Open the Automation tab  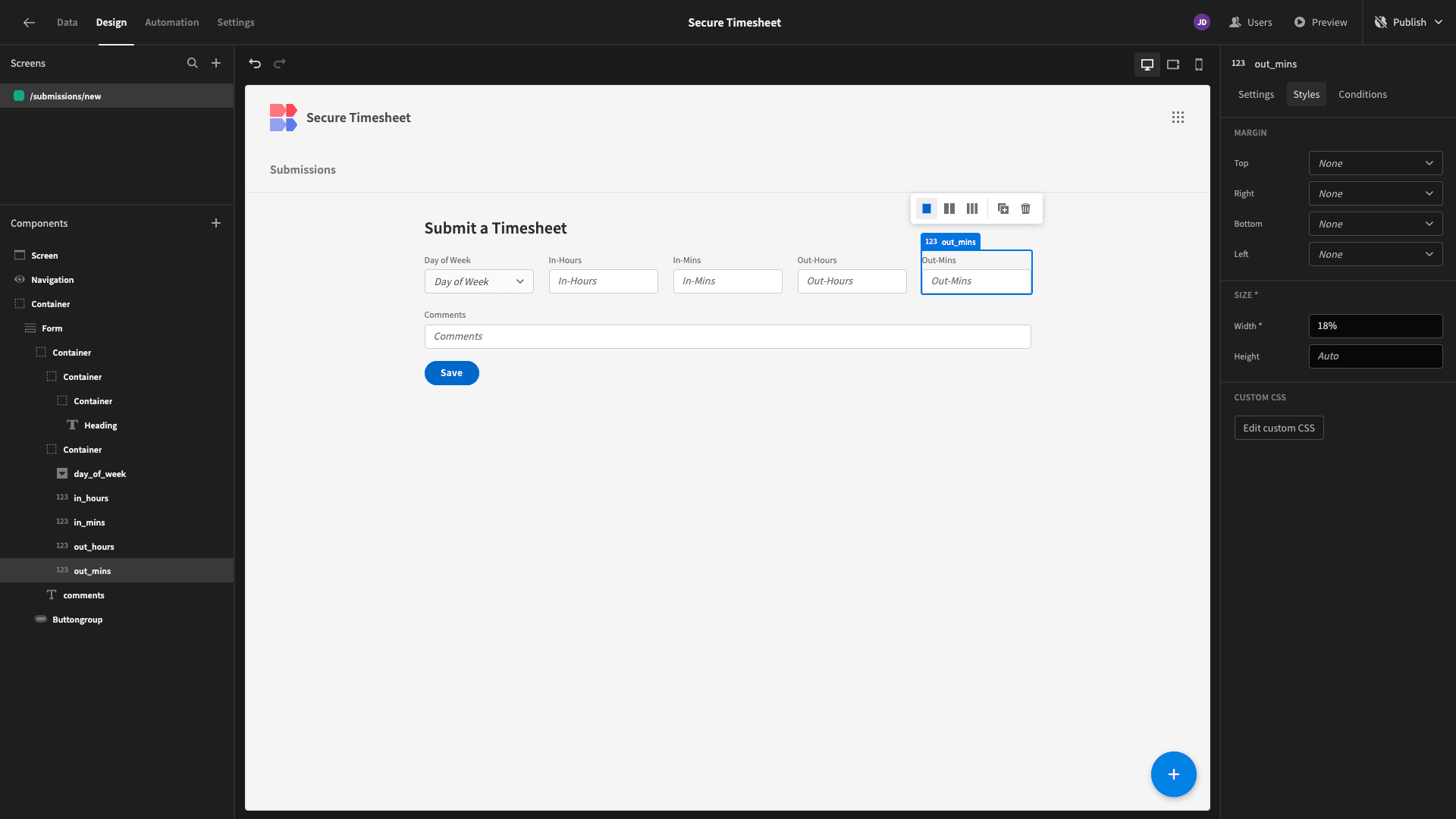pos(172,22)
